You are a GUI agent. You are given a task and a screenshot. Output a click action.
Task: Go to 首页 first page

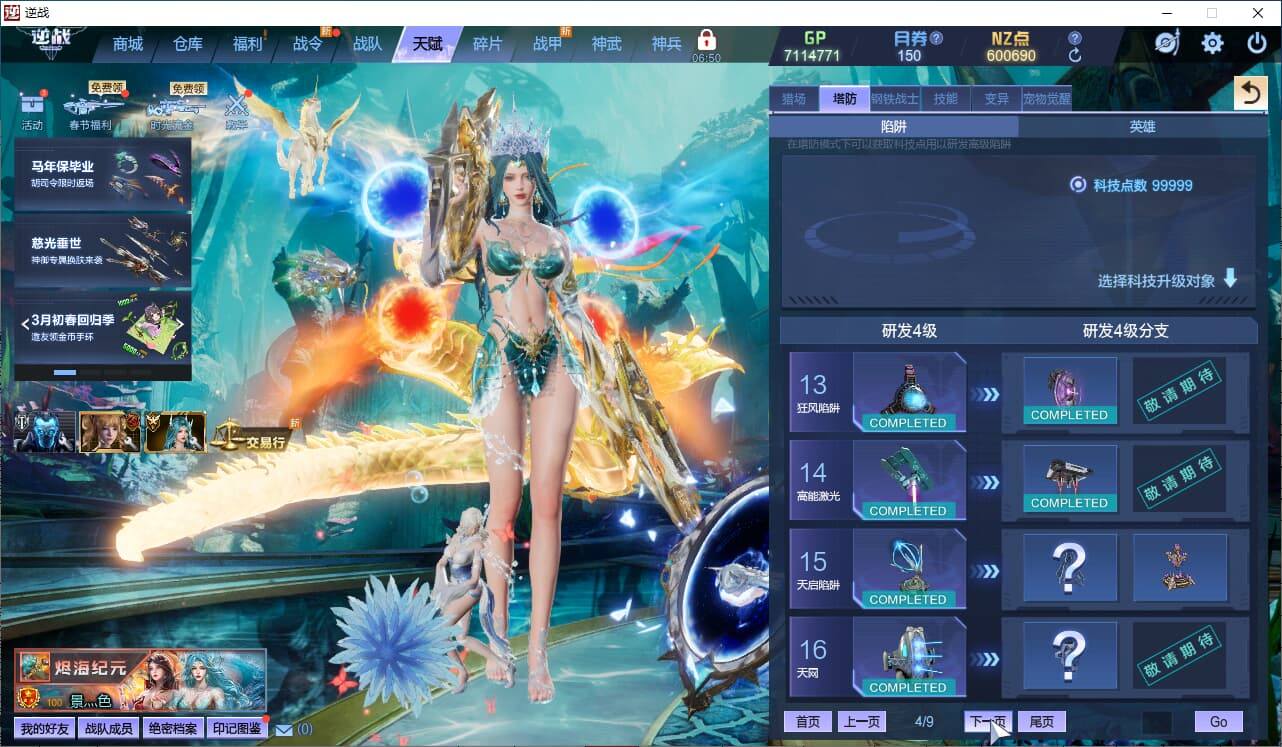[808, 722]
